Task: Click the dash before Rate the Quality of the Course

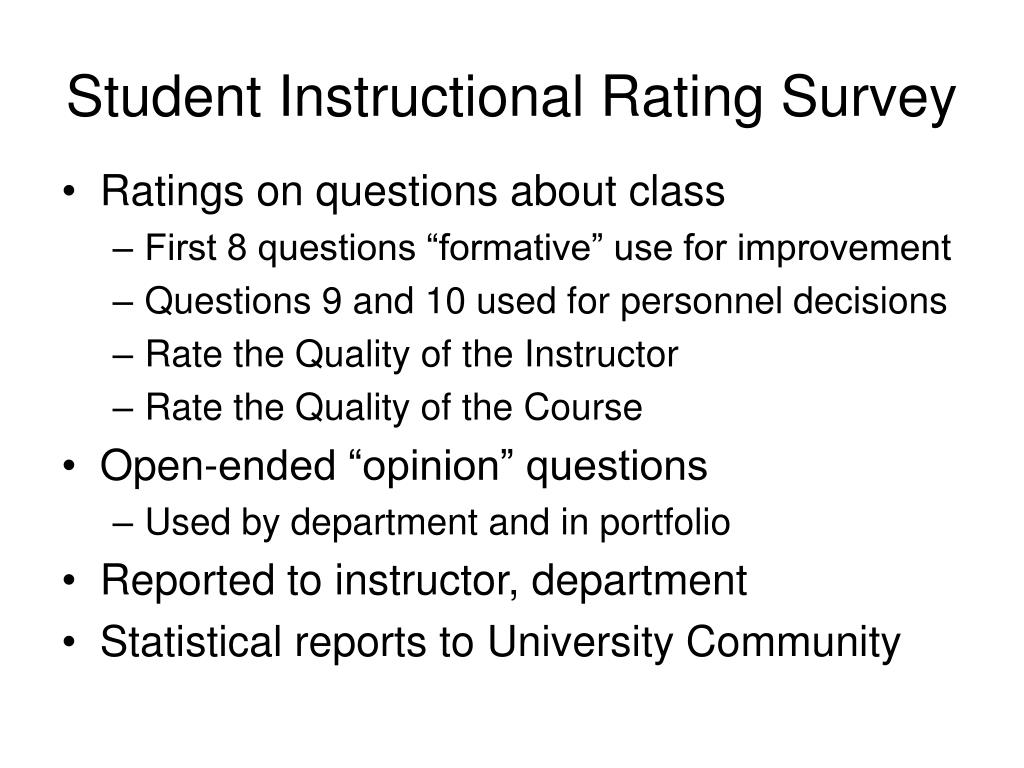Action: pos(123,410)
